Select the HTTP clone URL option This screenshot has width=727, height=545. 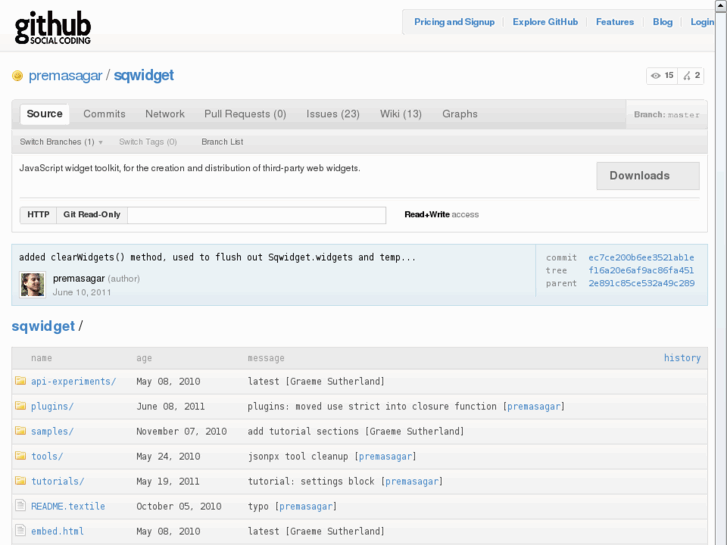tap(38, 215)
